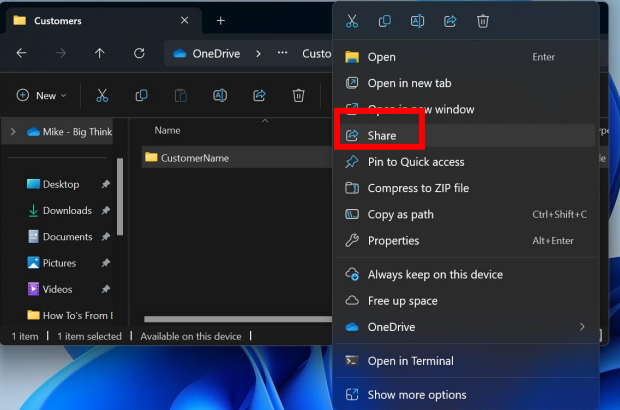Select Copy as path
620x410 pixels.
466,214
